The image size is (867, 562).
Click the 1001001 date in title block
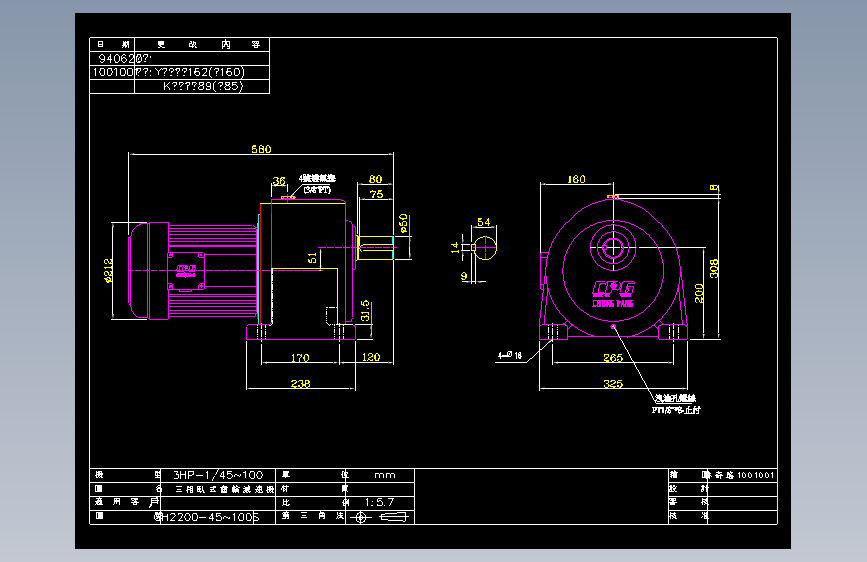point(755,475)
